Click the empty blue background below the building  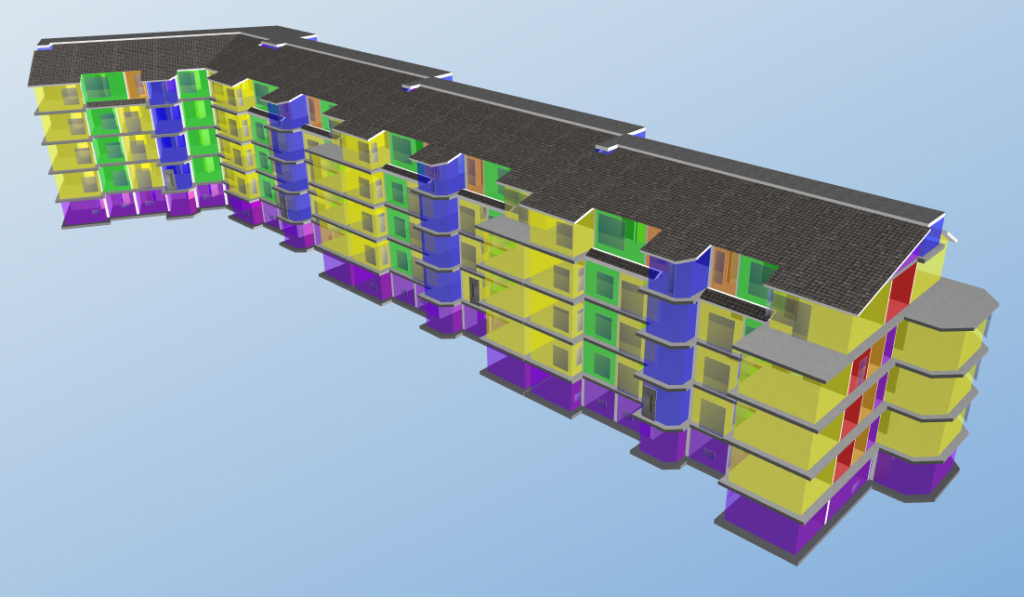coord(300,480)
